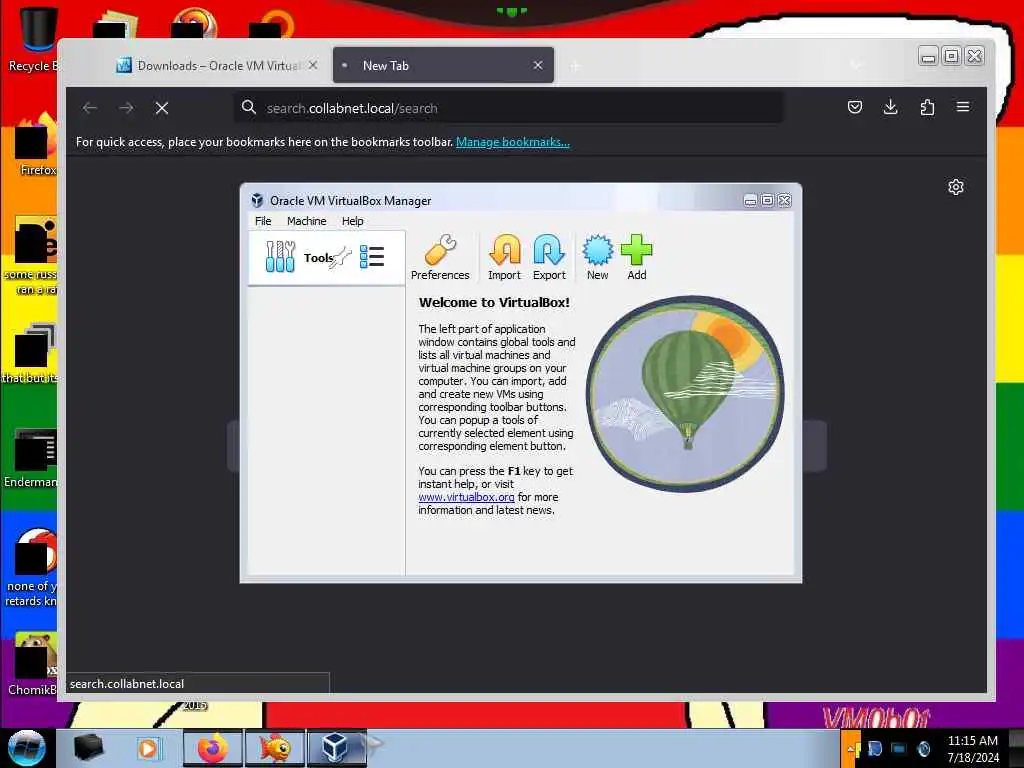Click the Export appliance icon
Image resolution: width=1024 pixels, height=768 pixels.
point(549,251)
